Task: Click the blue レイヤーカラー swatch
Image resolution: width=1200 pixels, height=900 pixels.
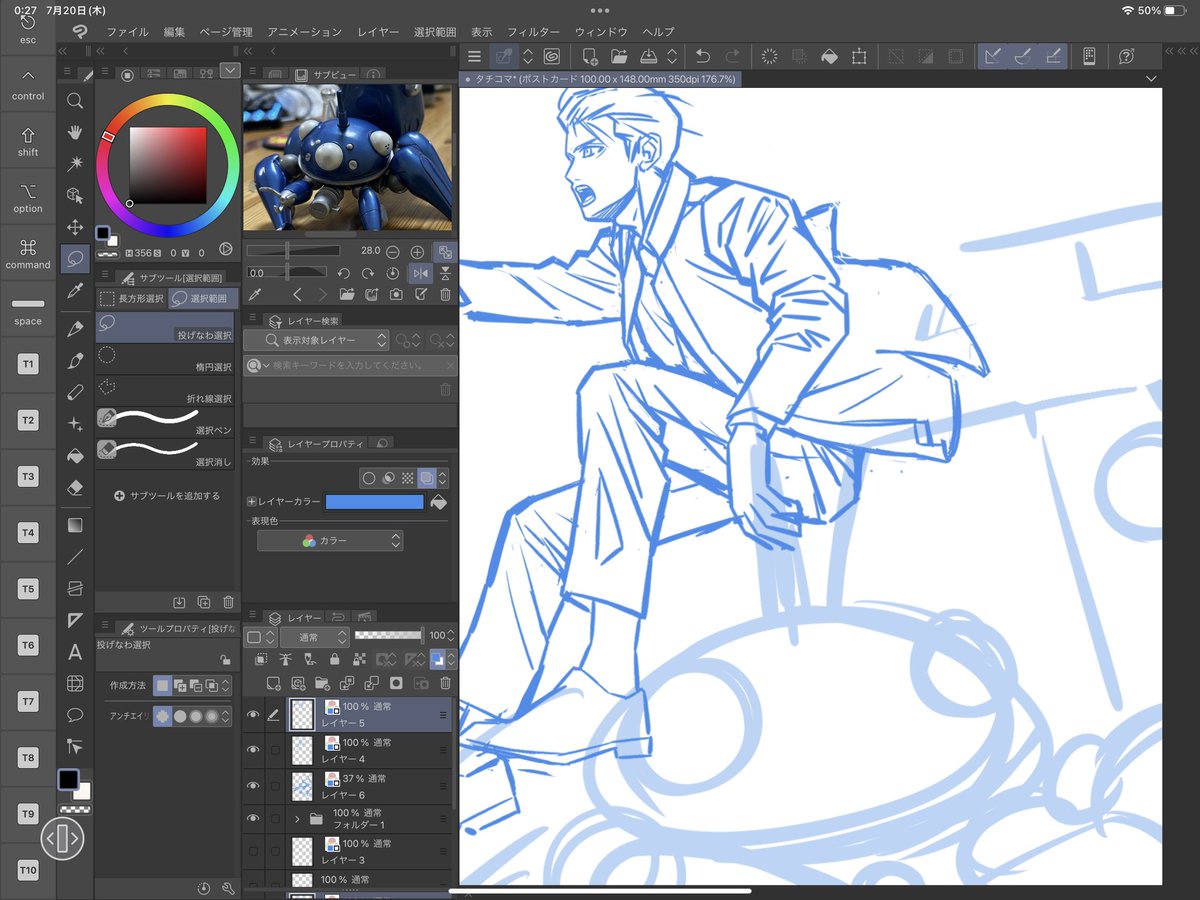Action: (x=375, y=501)
